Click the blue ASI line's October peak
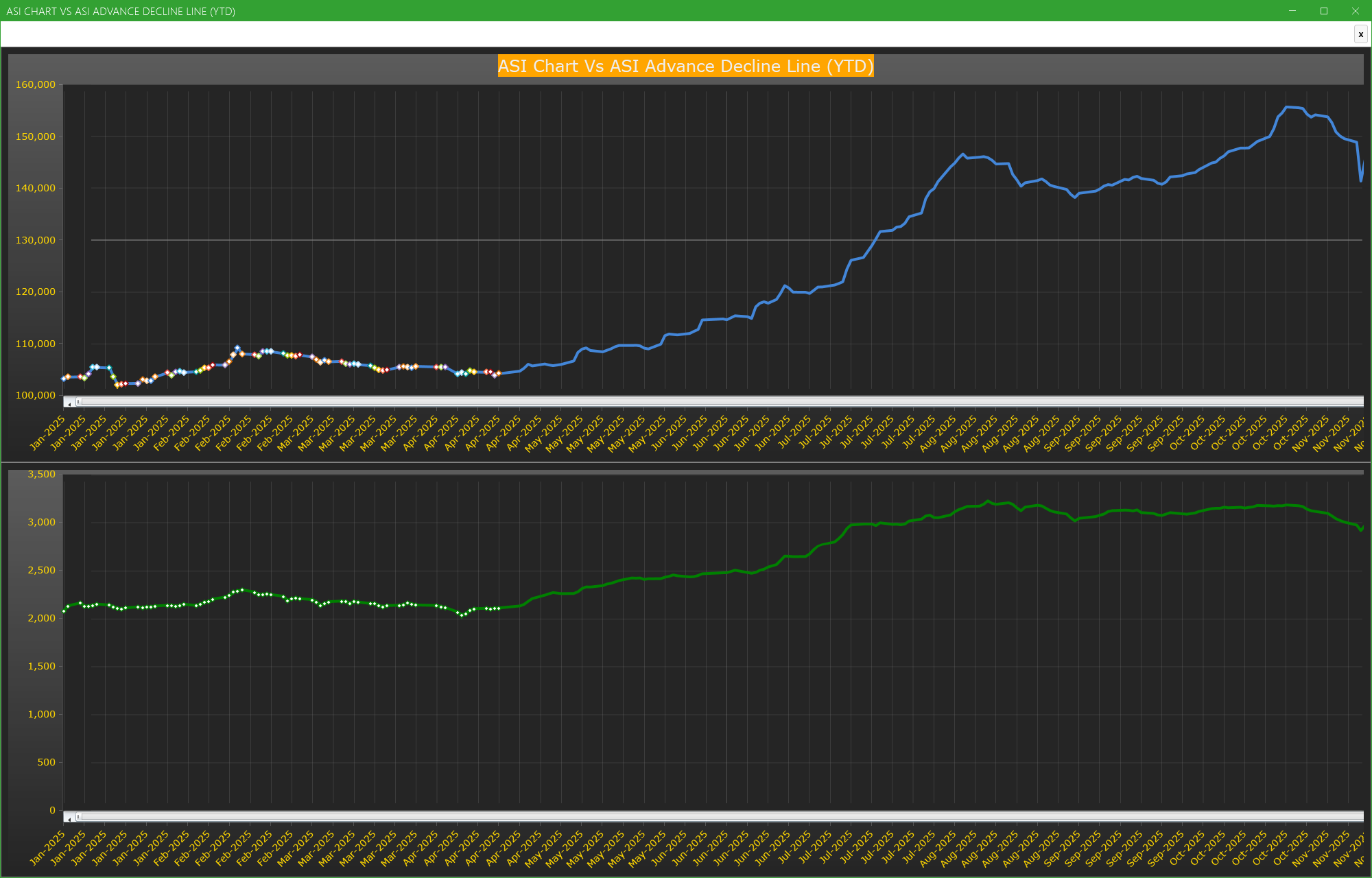The height and width of the screenshot is (878, 1372). pyautogui.click(x=1288, y=107)
